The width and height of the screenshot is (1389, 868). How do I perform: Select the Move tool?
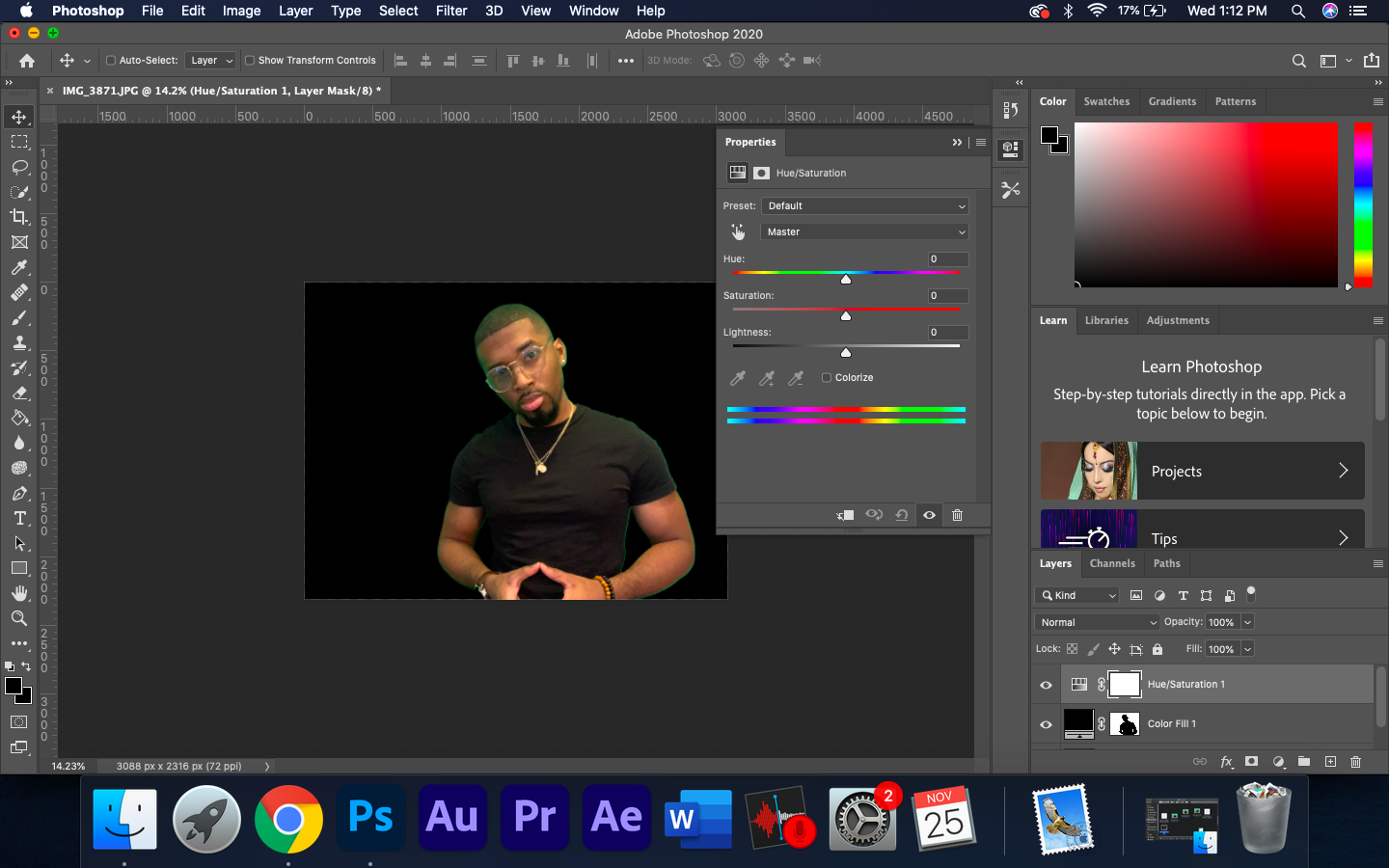[x=19, y=116]
